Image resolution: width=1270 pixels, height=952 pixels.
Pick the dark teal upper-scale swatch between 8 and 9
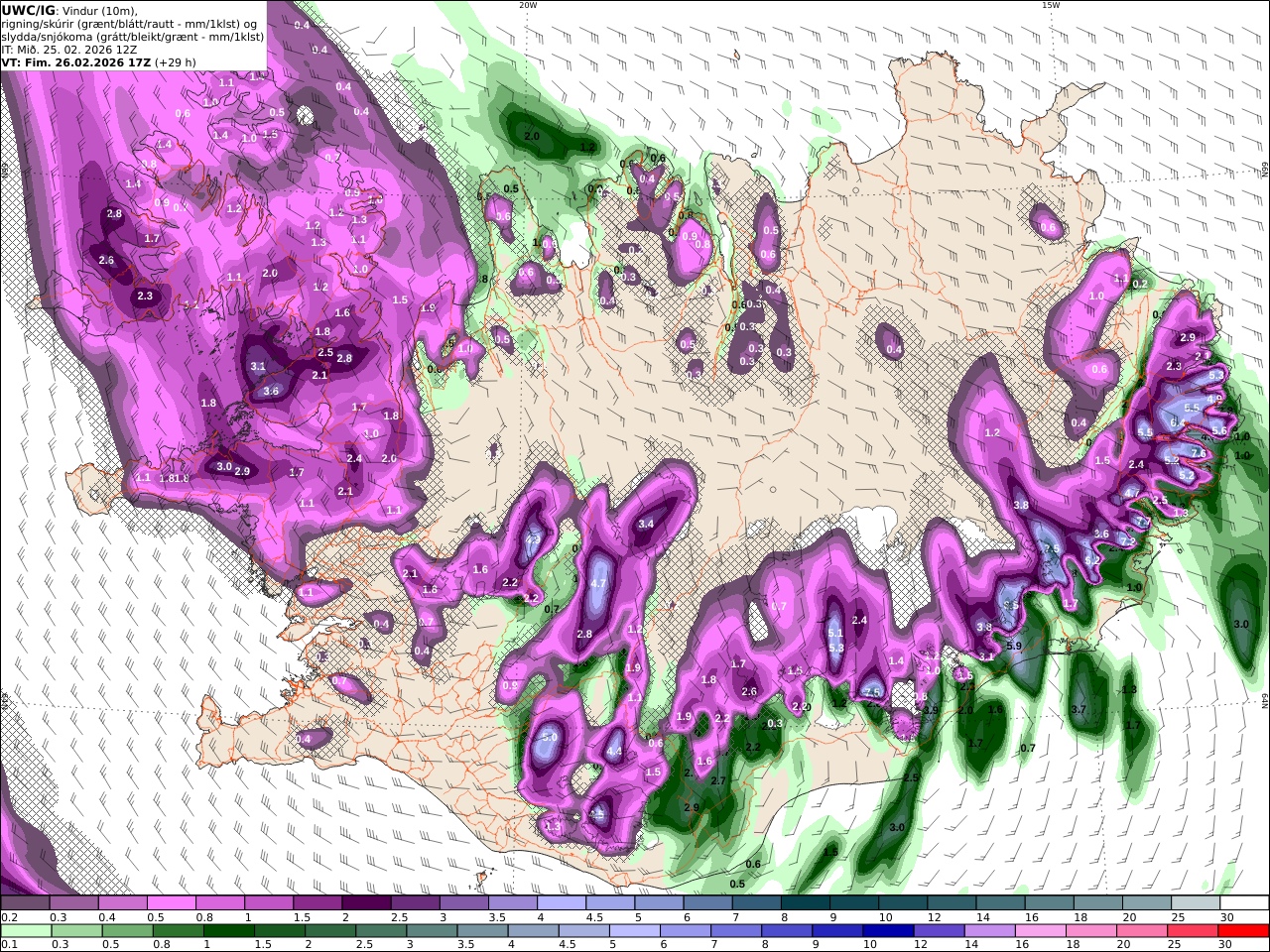tap(805, 903)
